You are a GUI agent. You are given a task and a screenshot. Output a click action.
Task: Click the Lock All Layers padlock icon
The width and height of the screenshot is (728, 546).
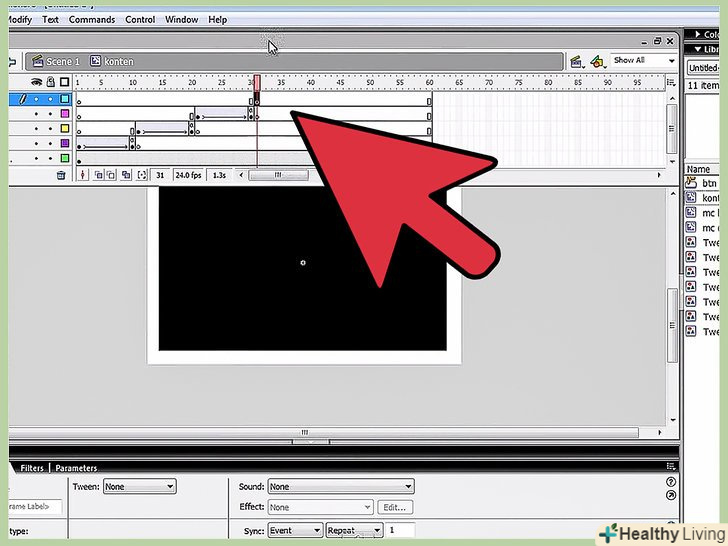click(51, 82)
